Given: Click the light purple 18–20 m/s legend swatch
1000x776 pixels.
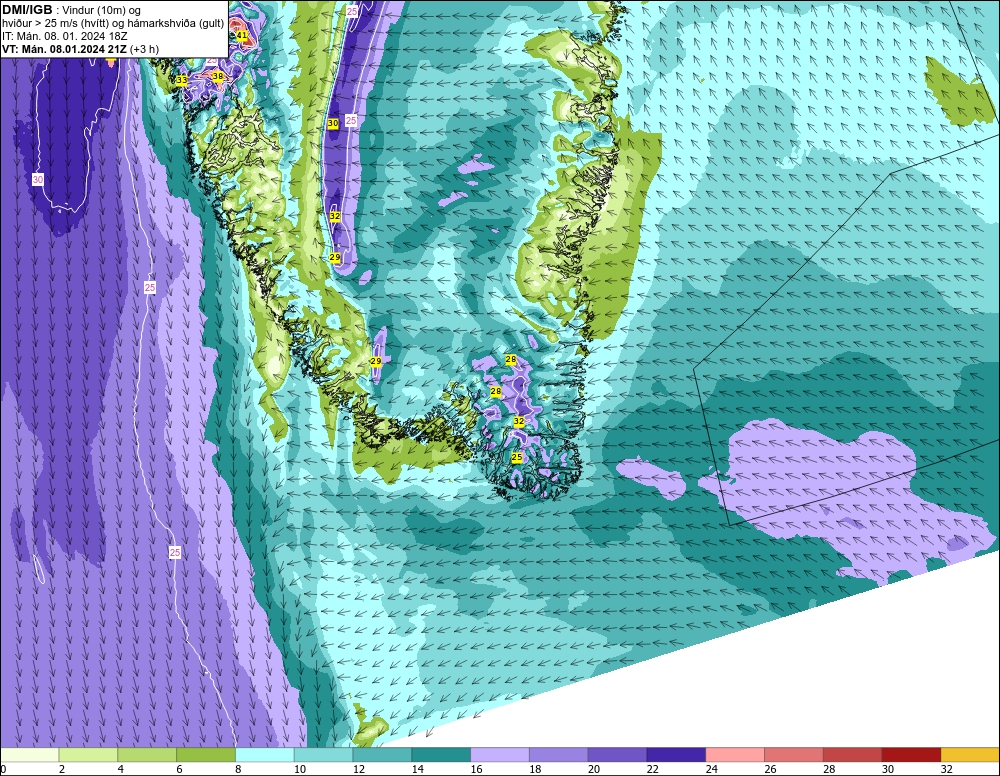Looking at the screenshot, I should click(x=559, y=756).
